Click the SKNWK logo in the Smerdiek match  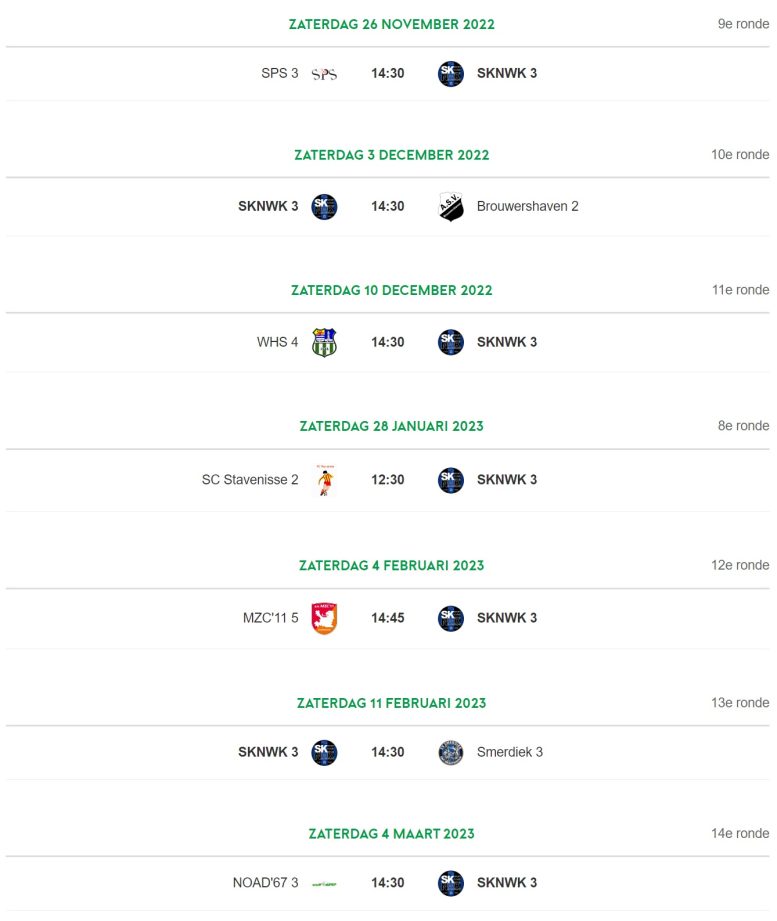point(324,752)
